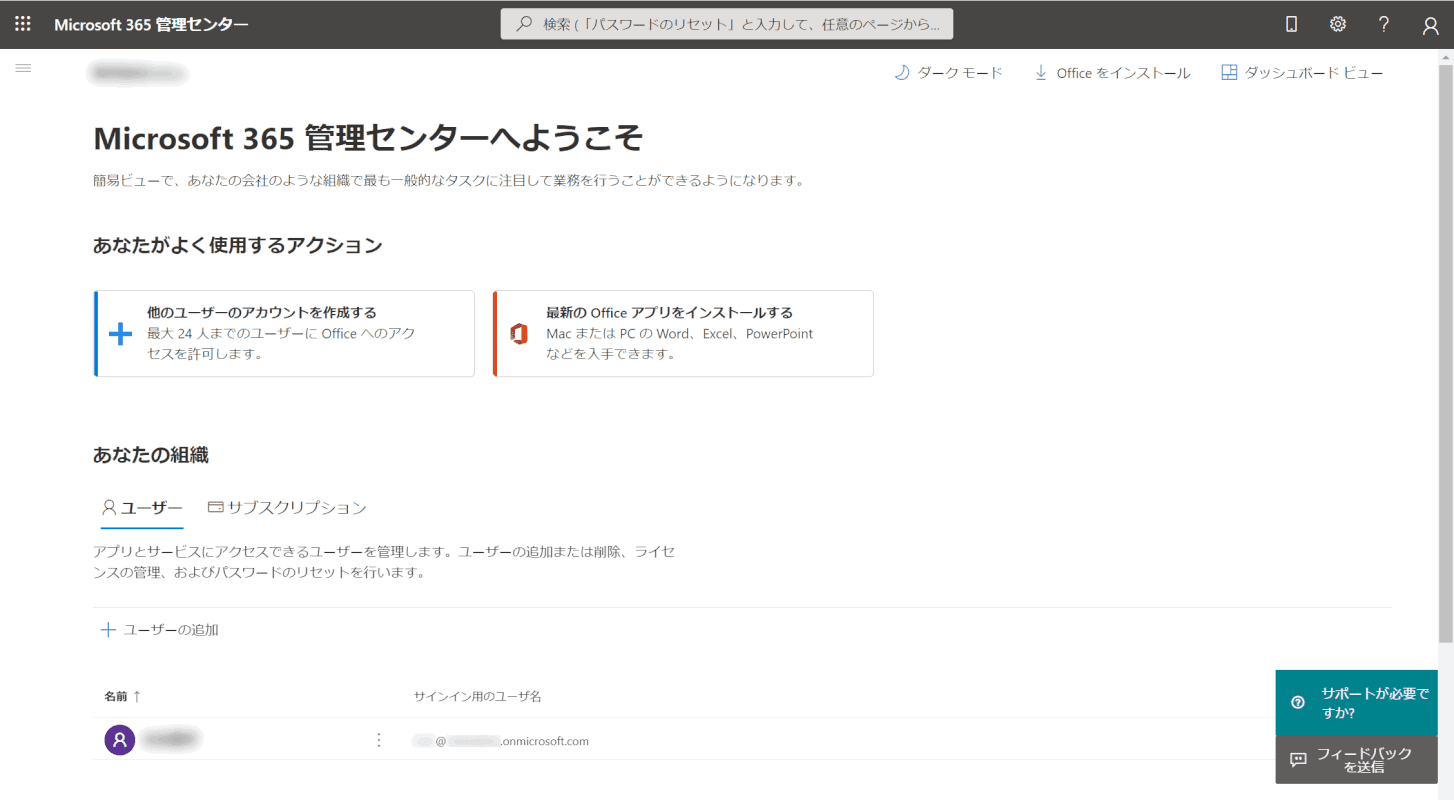
Task: Click the dashboard layout icon
Action: 1230,73
